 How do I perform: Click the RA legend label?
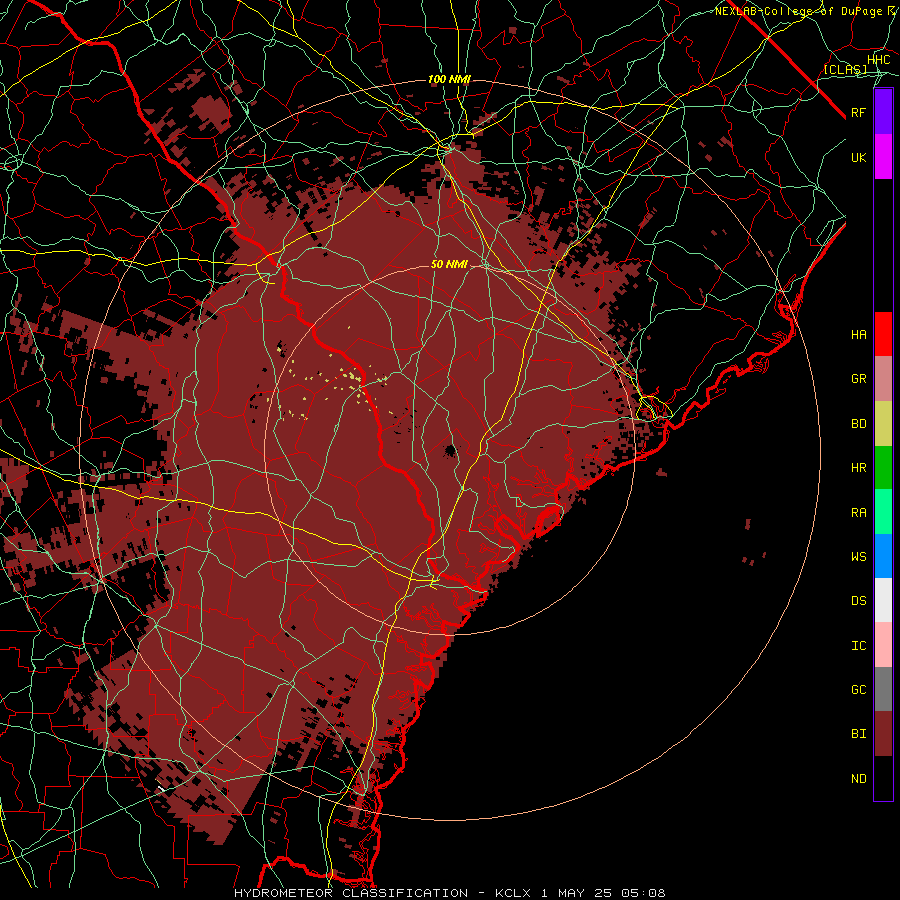coord(858,513)
